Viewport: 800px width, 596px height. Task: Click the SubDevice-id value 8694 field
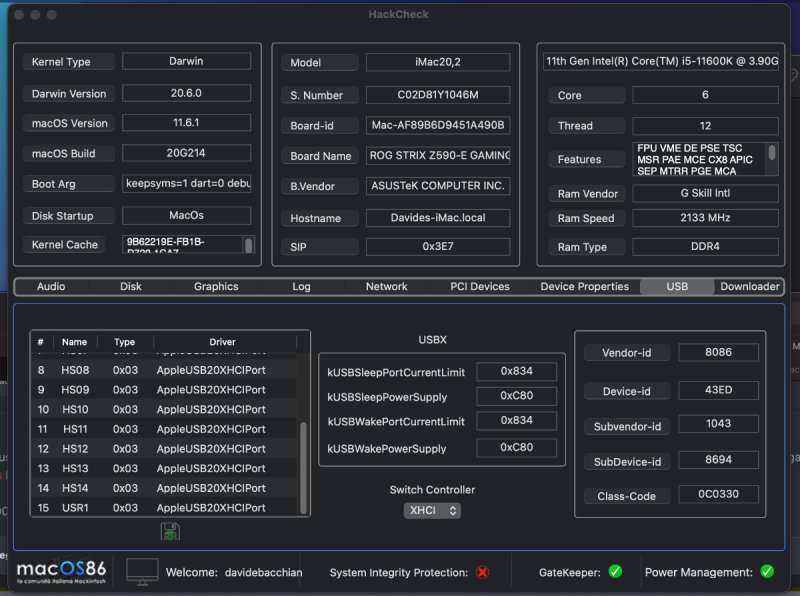tap(718, 460)
